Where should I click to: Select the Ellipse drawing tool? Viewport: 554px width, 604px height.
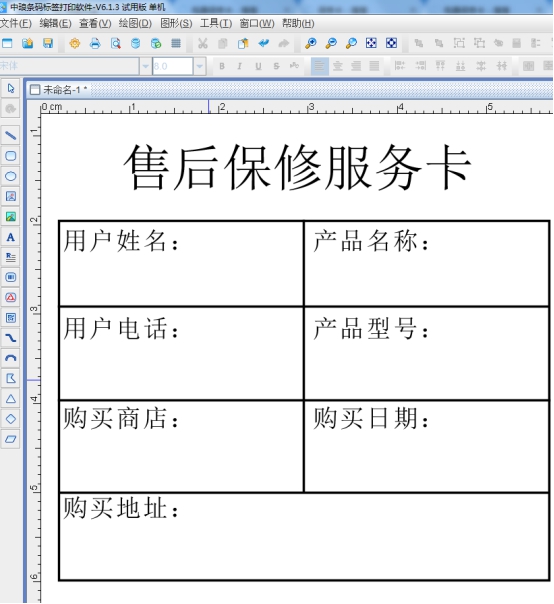tap(11, 176)
